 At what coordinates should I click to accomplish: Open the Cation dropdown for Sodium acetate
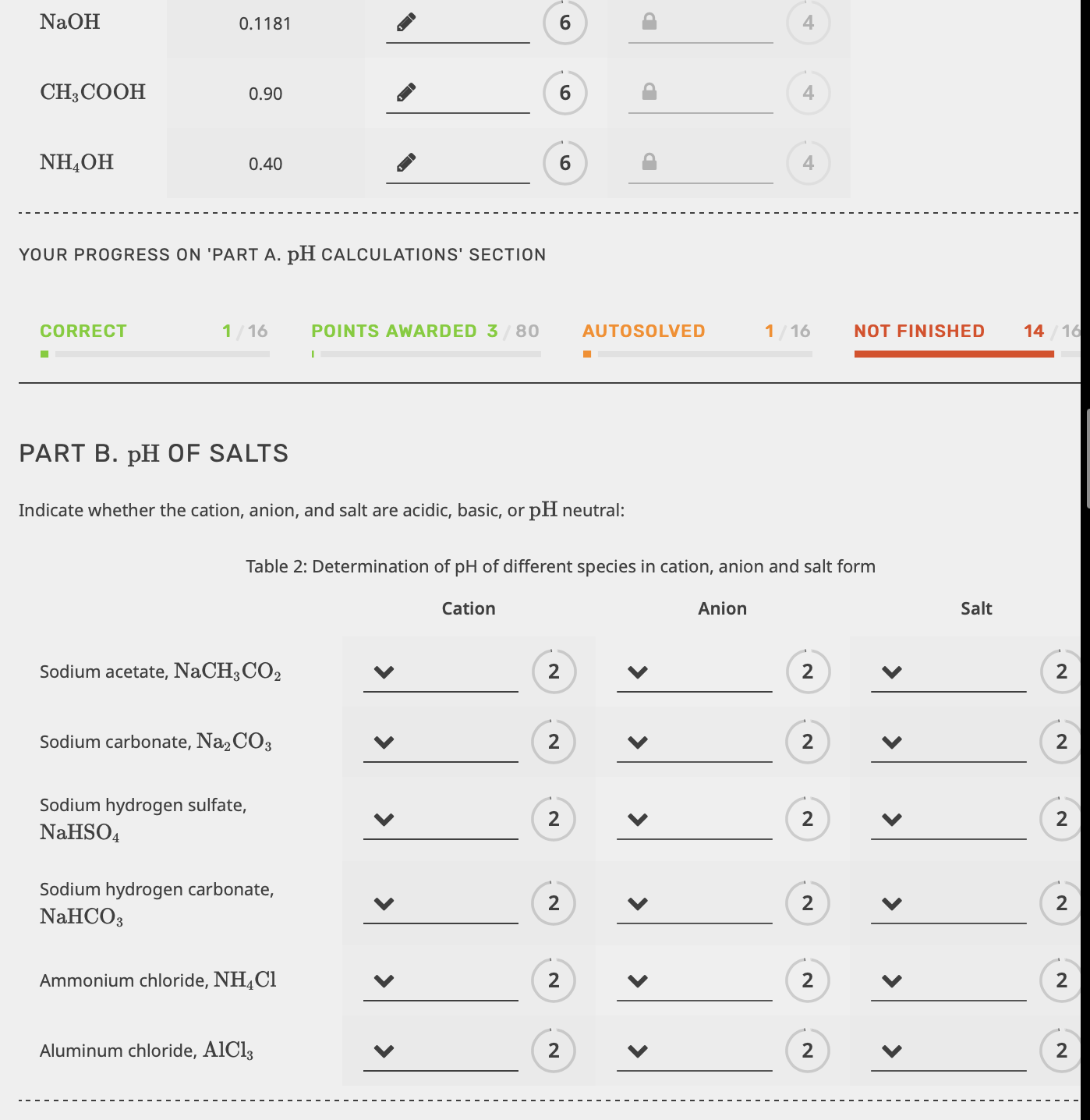[x=384, y=671]
